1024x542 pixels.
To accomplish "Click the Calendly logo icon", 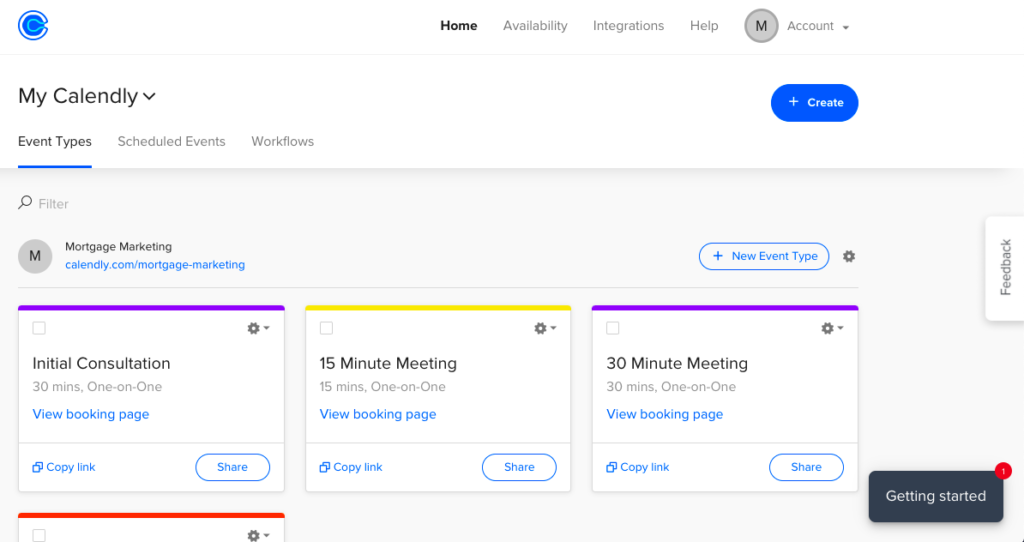I will [x=33, y=26].
